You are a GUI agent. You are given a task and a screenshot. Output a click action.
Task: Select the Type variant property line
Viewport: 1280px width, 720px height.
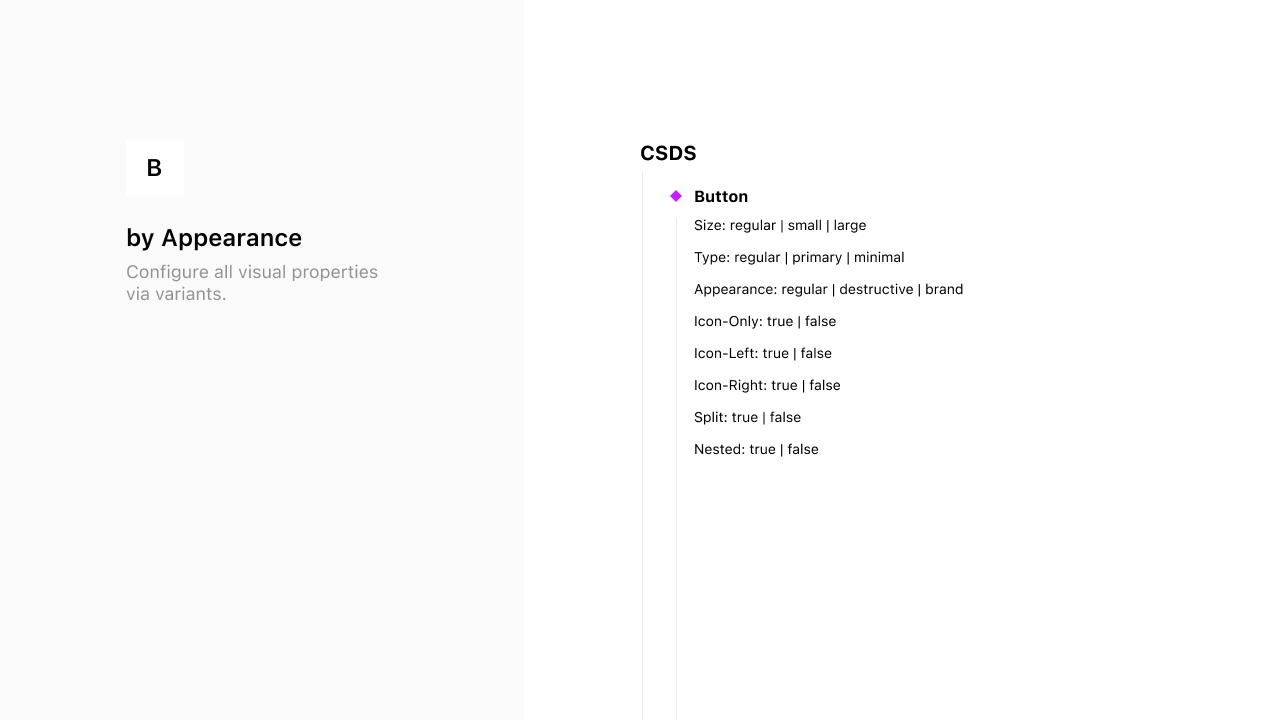point(799,257)
